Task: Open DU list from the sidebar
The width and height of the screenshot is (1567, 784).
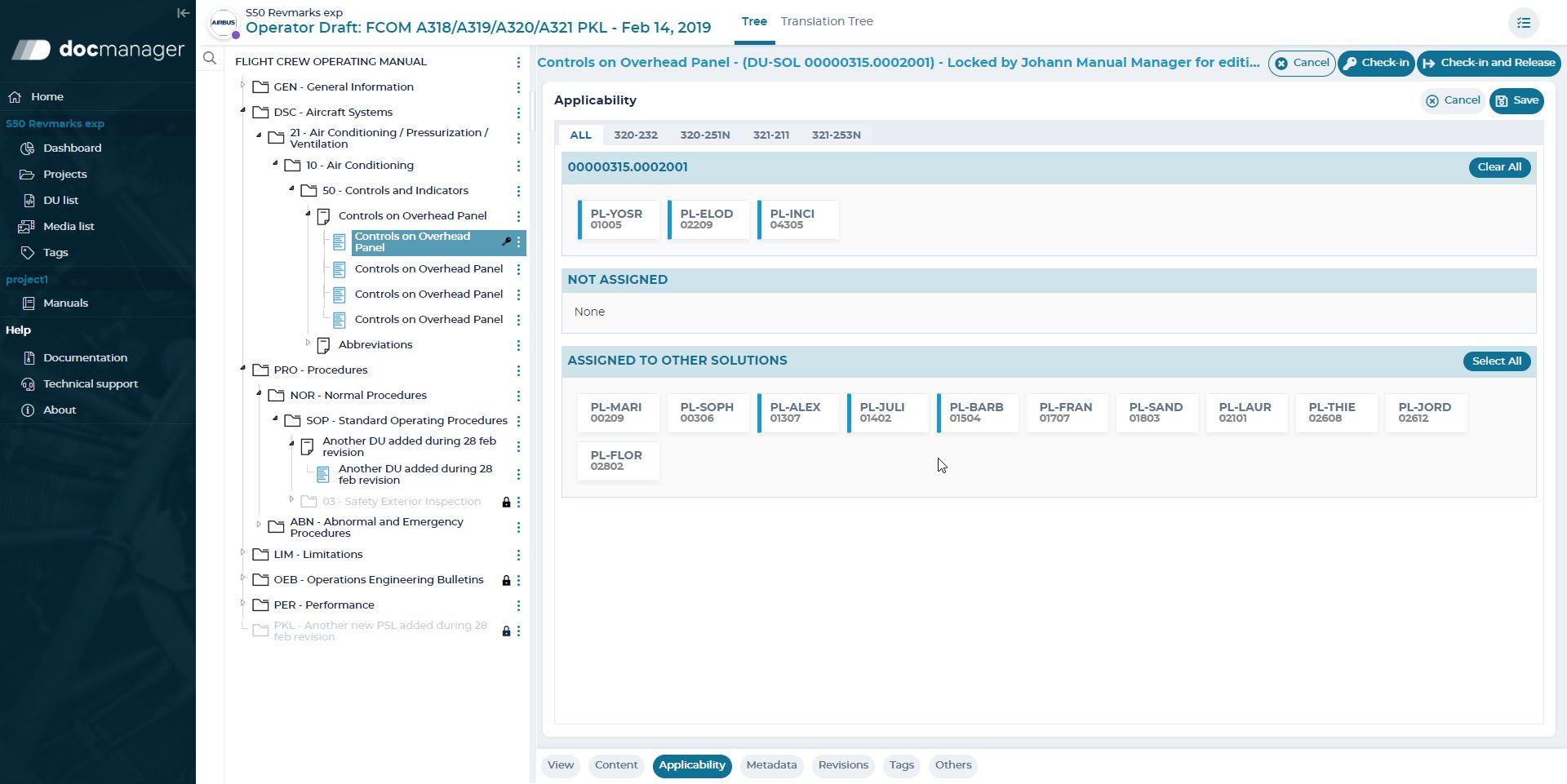Action: pos(60,200)
